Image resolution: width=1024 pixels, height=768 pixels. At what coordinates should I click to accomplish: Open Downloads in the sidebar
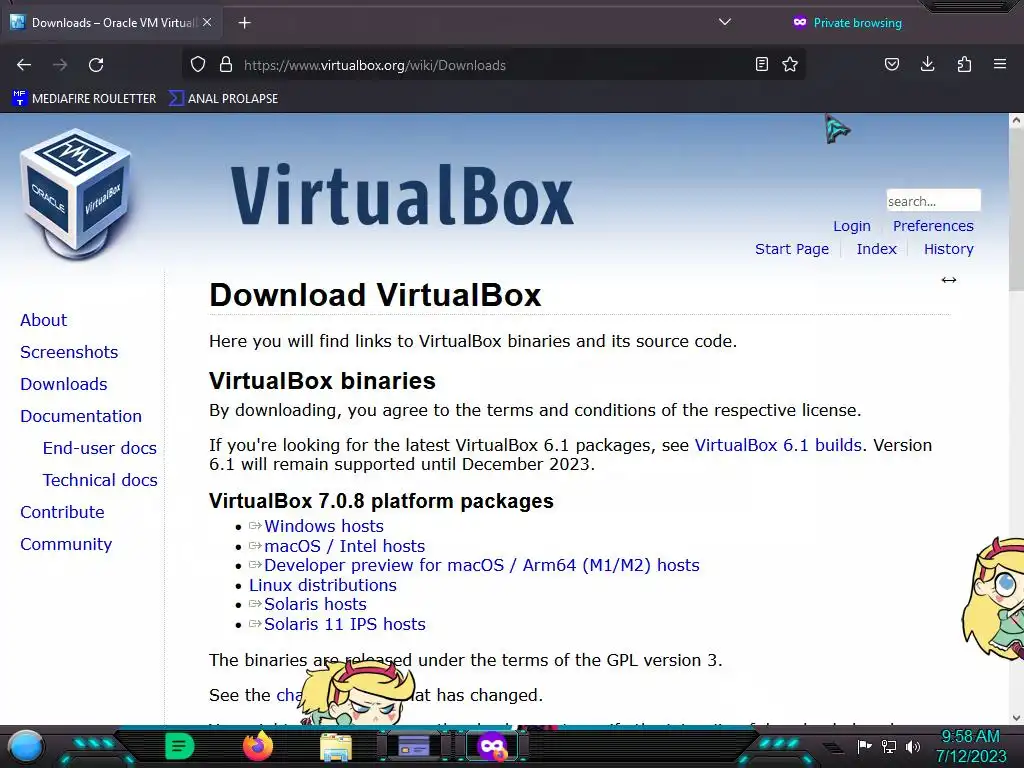tap(64, 384)
